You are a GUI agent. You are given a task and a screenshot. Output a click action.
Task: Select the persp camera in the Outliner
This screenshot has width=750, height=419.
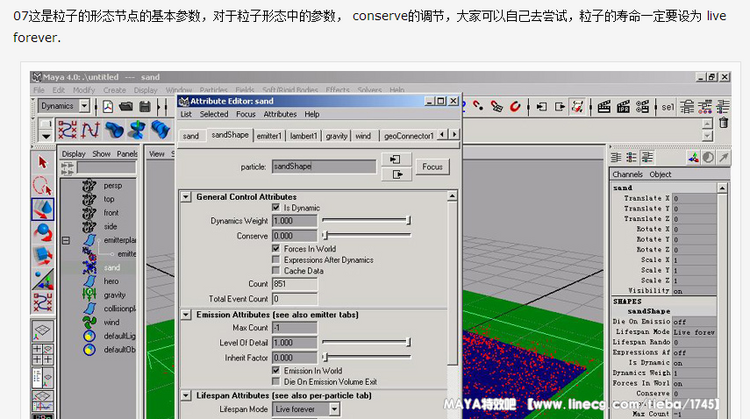[113, 186]
